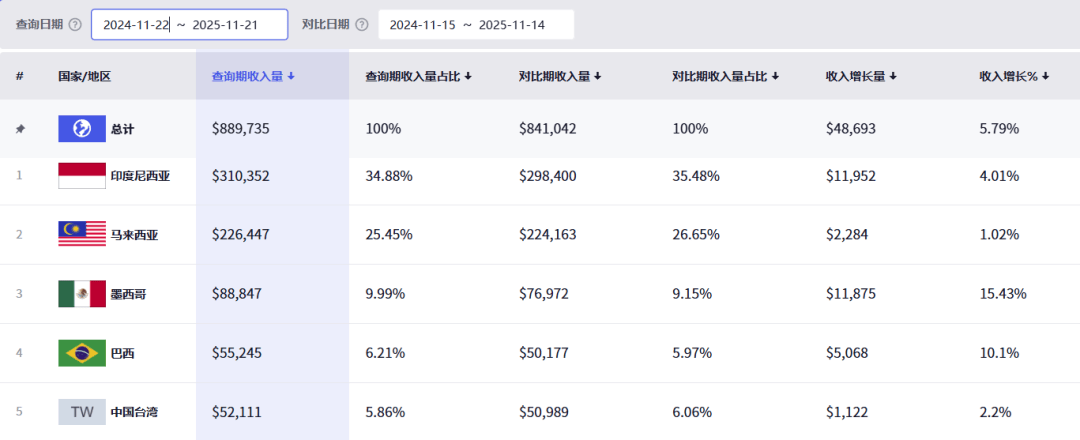Screen dimensions: 1080x440
Task: Click the globe icon for 总计
Action: pyautogui.click(x=82, y=129)
